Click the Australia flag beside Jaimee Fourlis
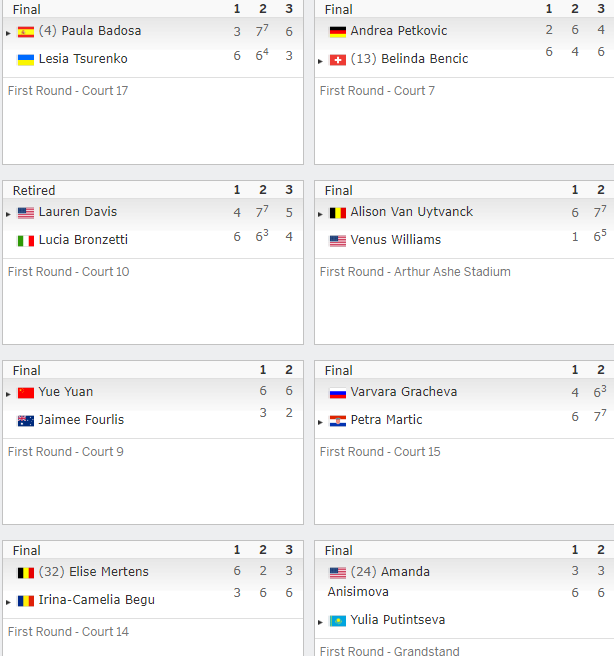Screen dimensions: 614x656 (x=26, y=421)
